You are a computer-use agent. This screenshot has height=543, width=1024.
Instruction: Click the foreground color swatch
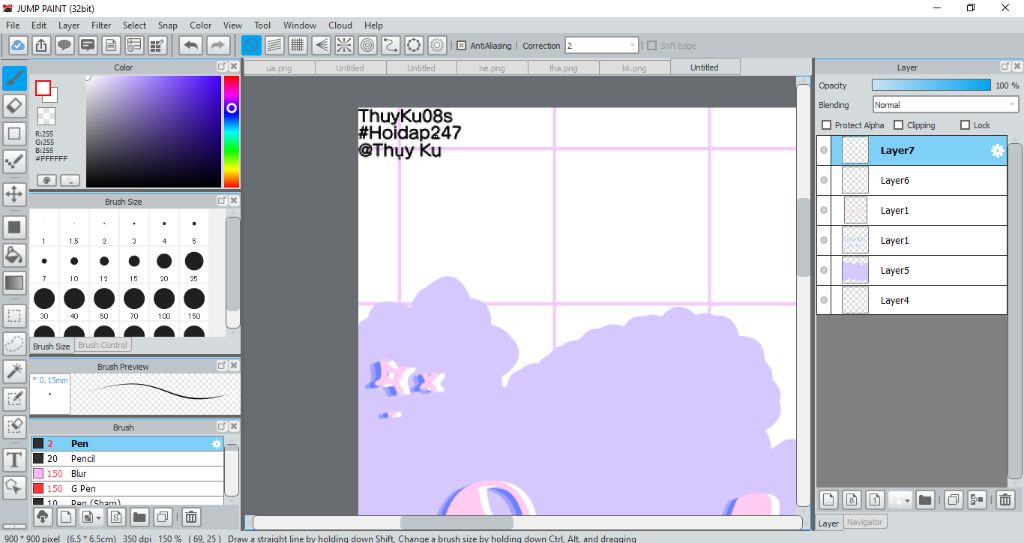(43, 88)
